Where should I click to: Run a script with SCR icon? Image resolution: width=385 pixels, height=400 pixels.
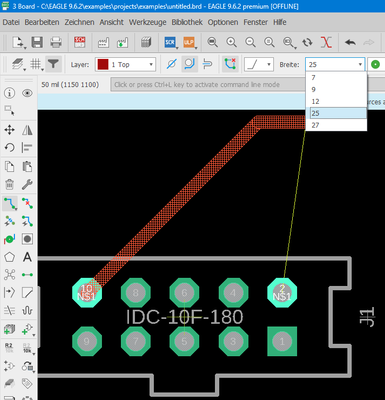[170, 42]
